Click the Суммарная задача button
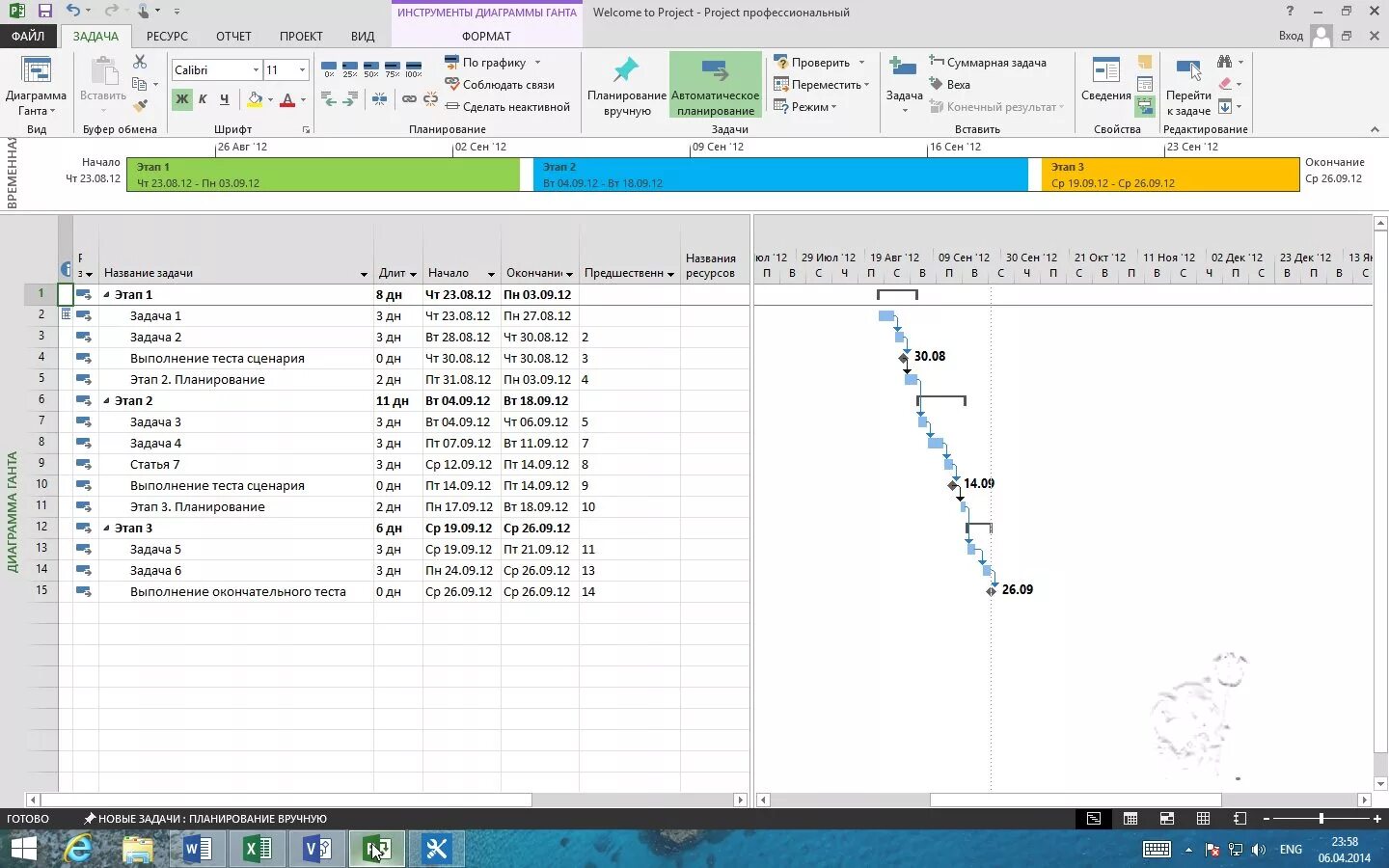The image size is (1389, 868). (988, 62)
